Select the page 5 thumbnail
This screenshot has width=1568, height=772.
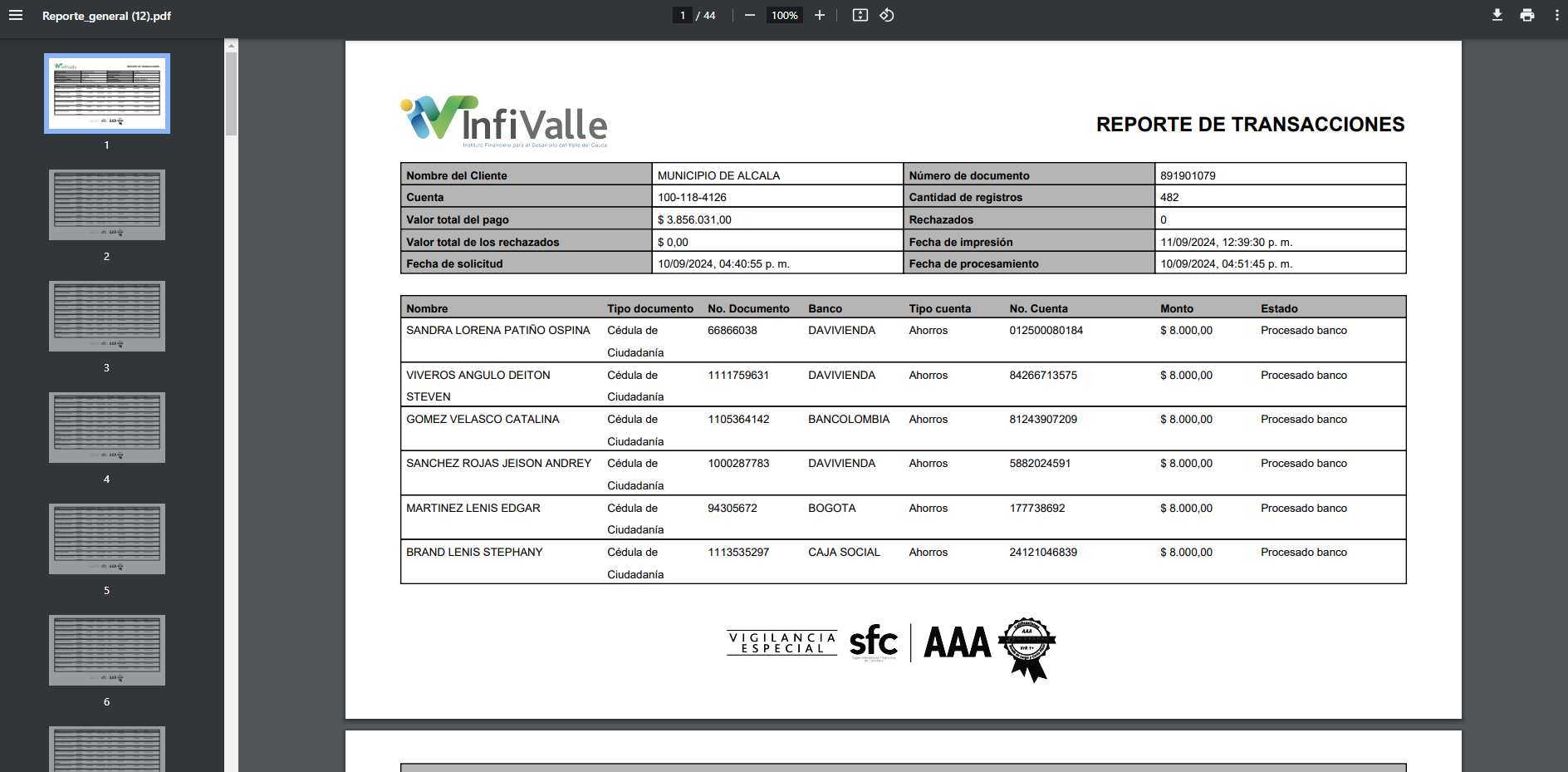point(107,538)
